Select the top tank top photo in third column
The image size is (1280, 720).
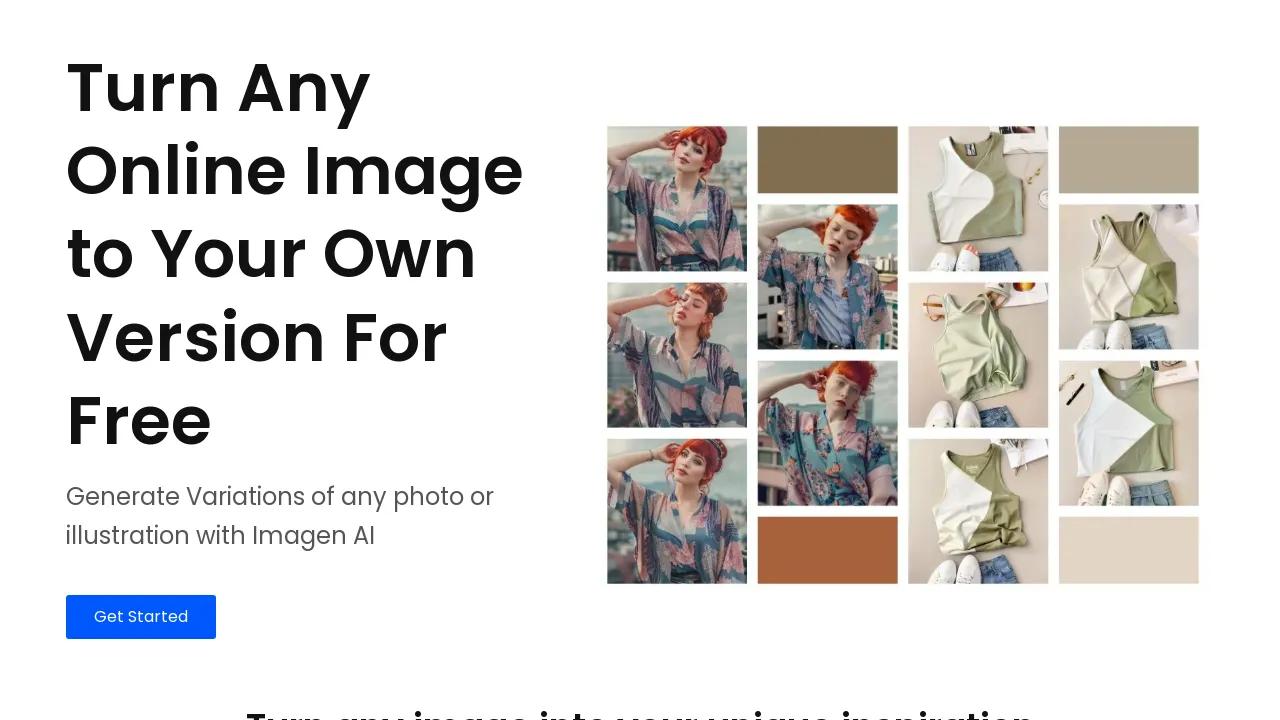pyautogui.click(x=978, y=198)
